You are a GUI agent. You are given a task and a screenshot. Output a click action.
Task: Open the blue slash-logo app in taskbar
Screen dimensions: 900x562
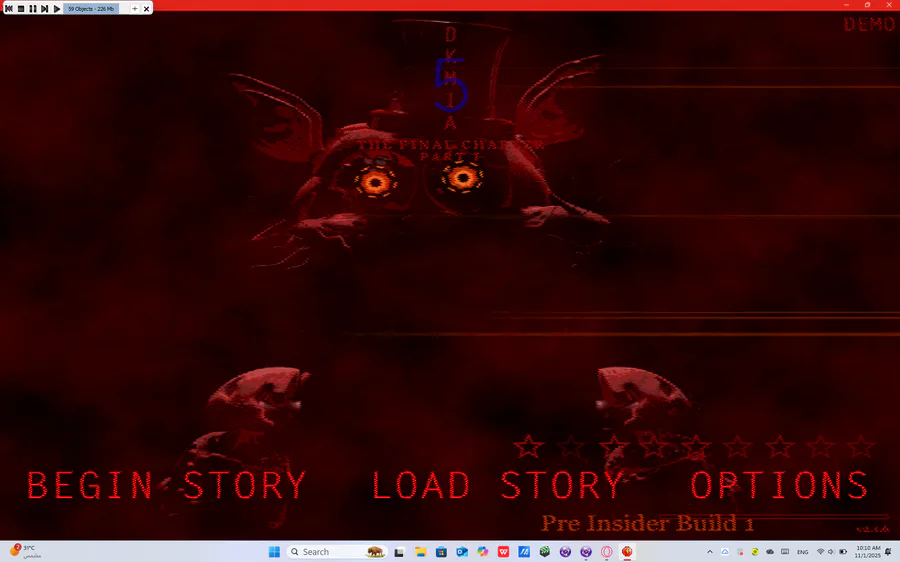pos(524,552)
